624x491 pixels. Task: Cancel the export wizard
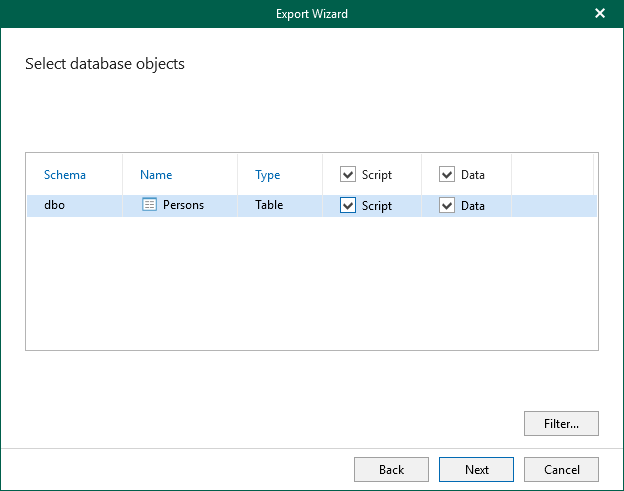pos(561,469)
